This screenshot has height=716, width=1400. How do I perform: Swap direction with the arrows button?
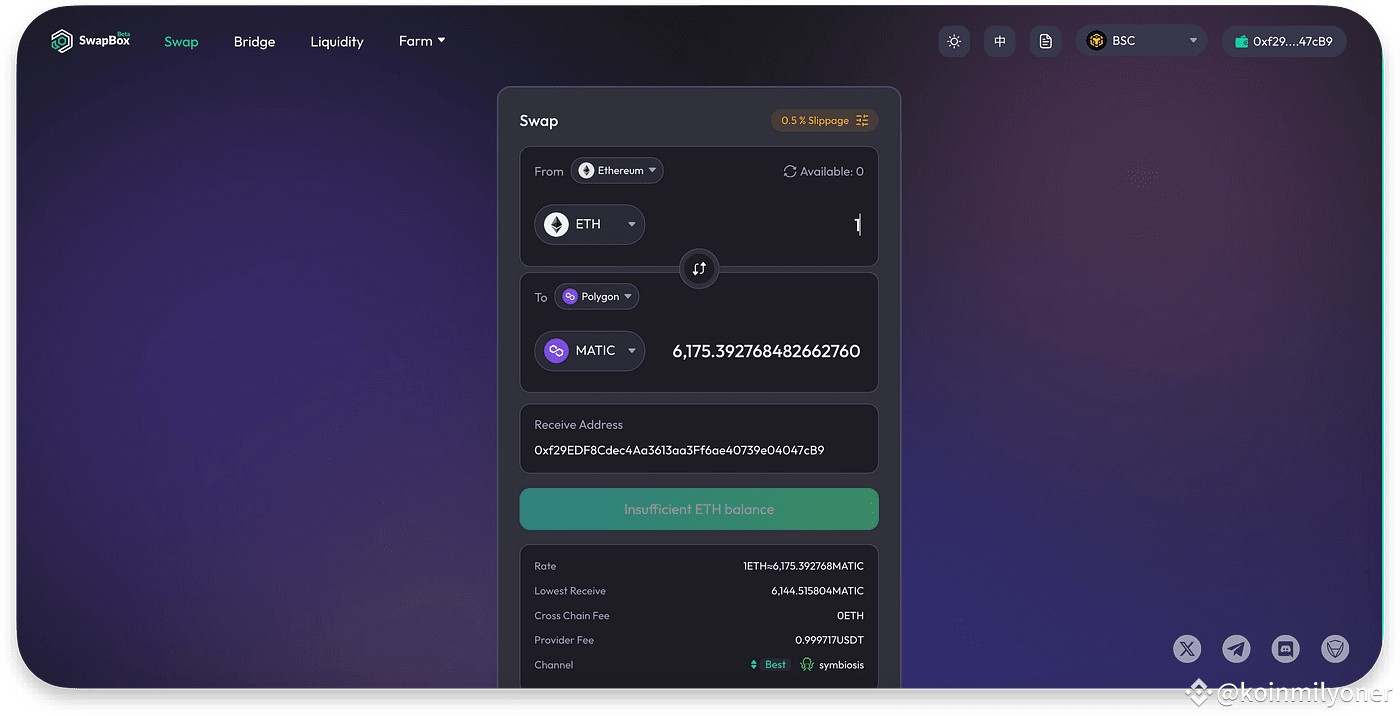tap(699, 268)
